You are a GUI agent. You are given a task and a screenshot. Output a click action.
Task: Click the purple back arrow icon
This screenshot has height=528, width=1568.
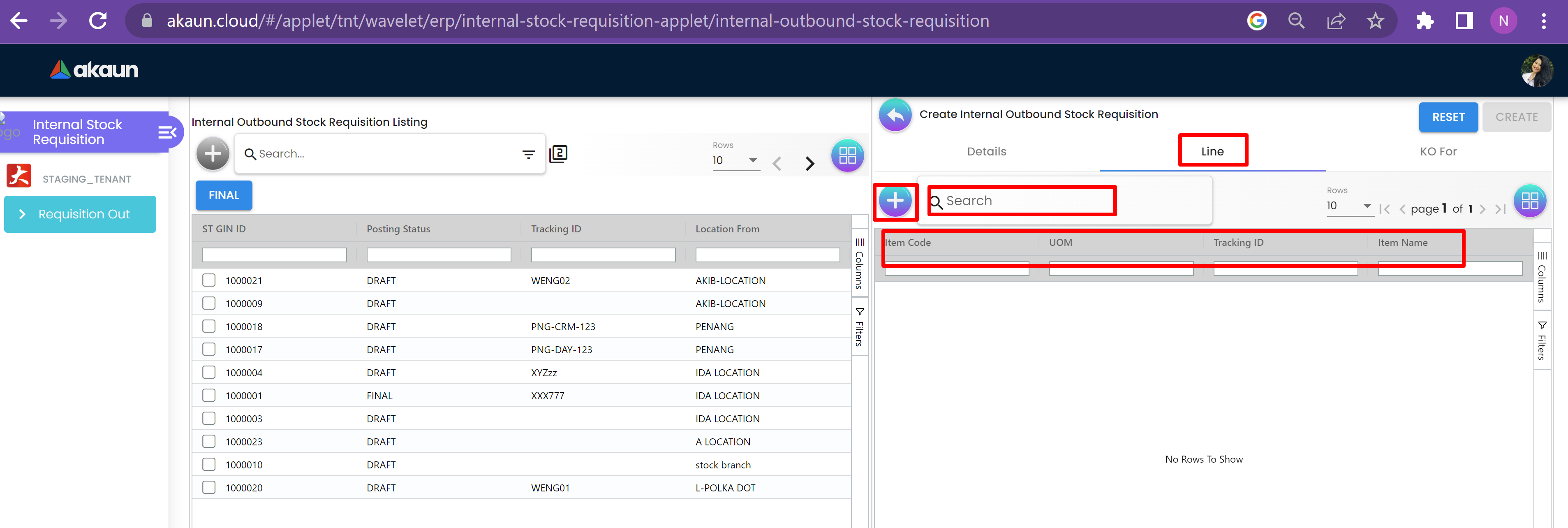click(895, 114)
